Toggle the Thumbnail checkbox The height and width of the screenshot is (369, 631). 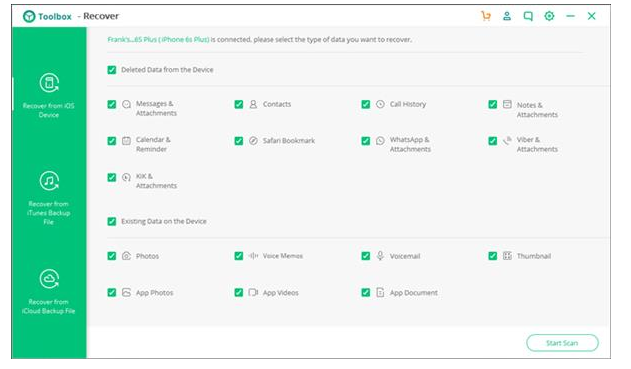(493, 256)
